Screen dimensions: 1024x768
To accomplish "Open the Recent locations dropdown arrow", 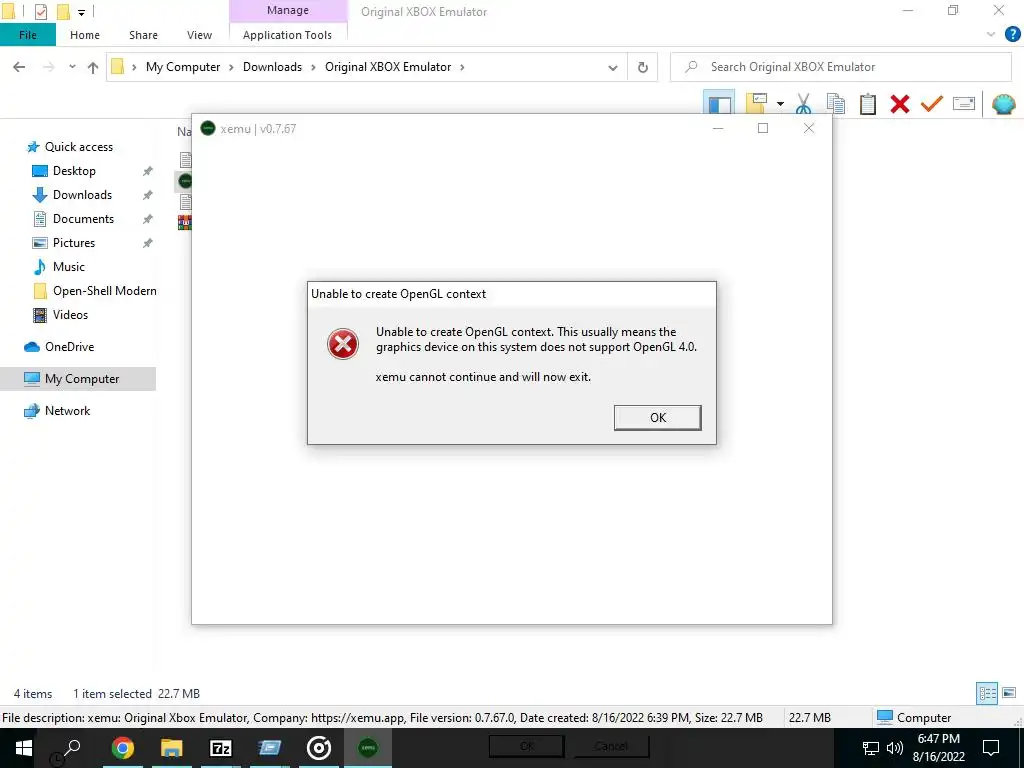I will tap(72, 67).
